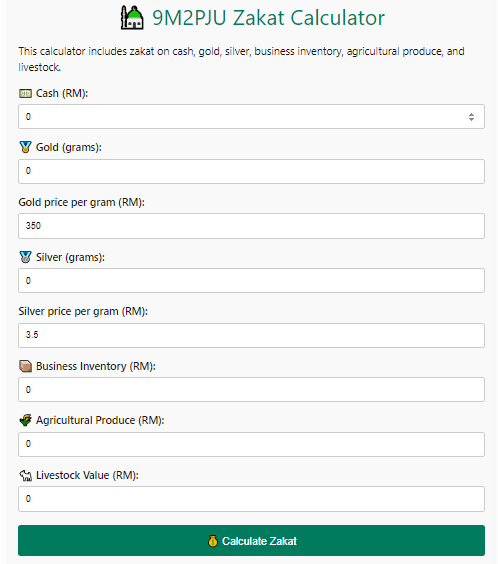
Task: Click the cash banknote icon
Action: pos(25,94)
